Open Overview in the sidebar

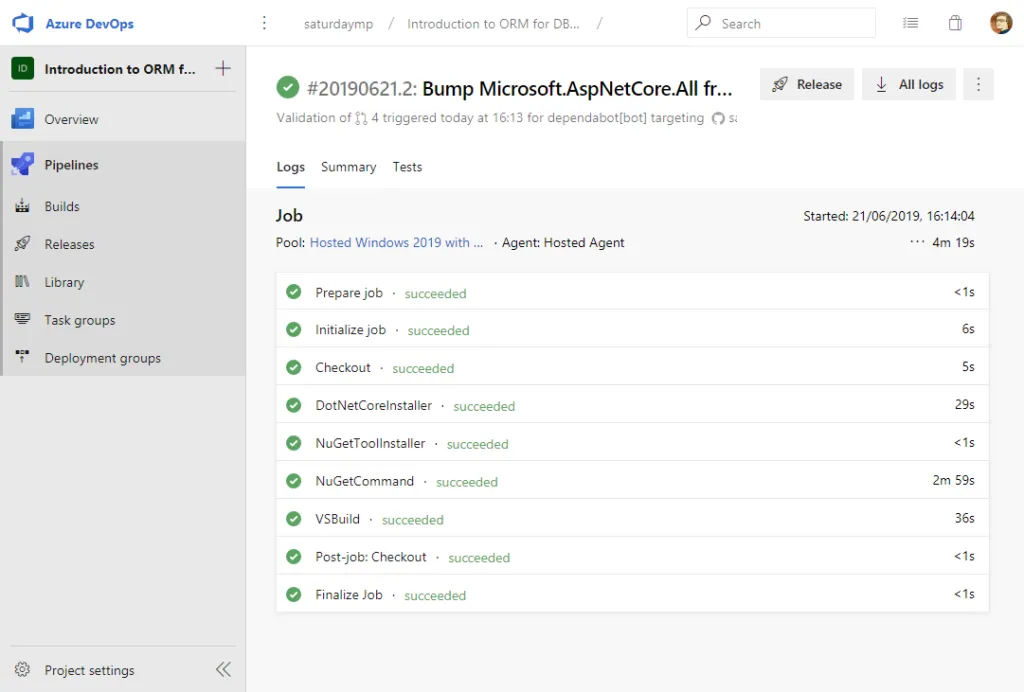(123, 119)
